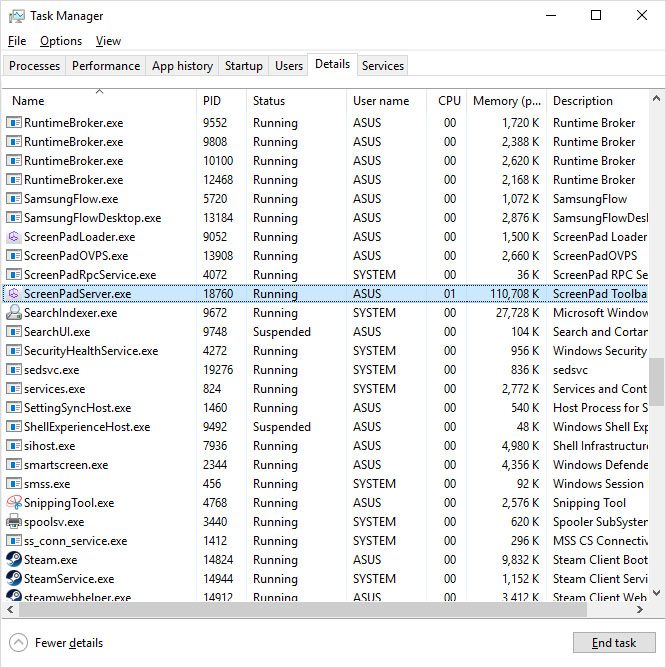This screenshot has width=666, height=668.
Task: Open the File menu
Action: click(x=17, y=41)
